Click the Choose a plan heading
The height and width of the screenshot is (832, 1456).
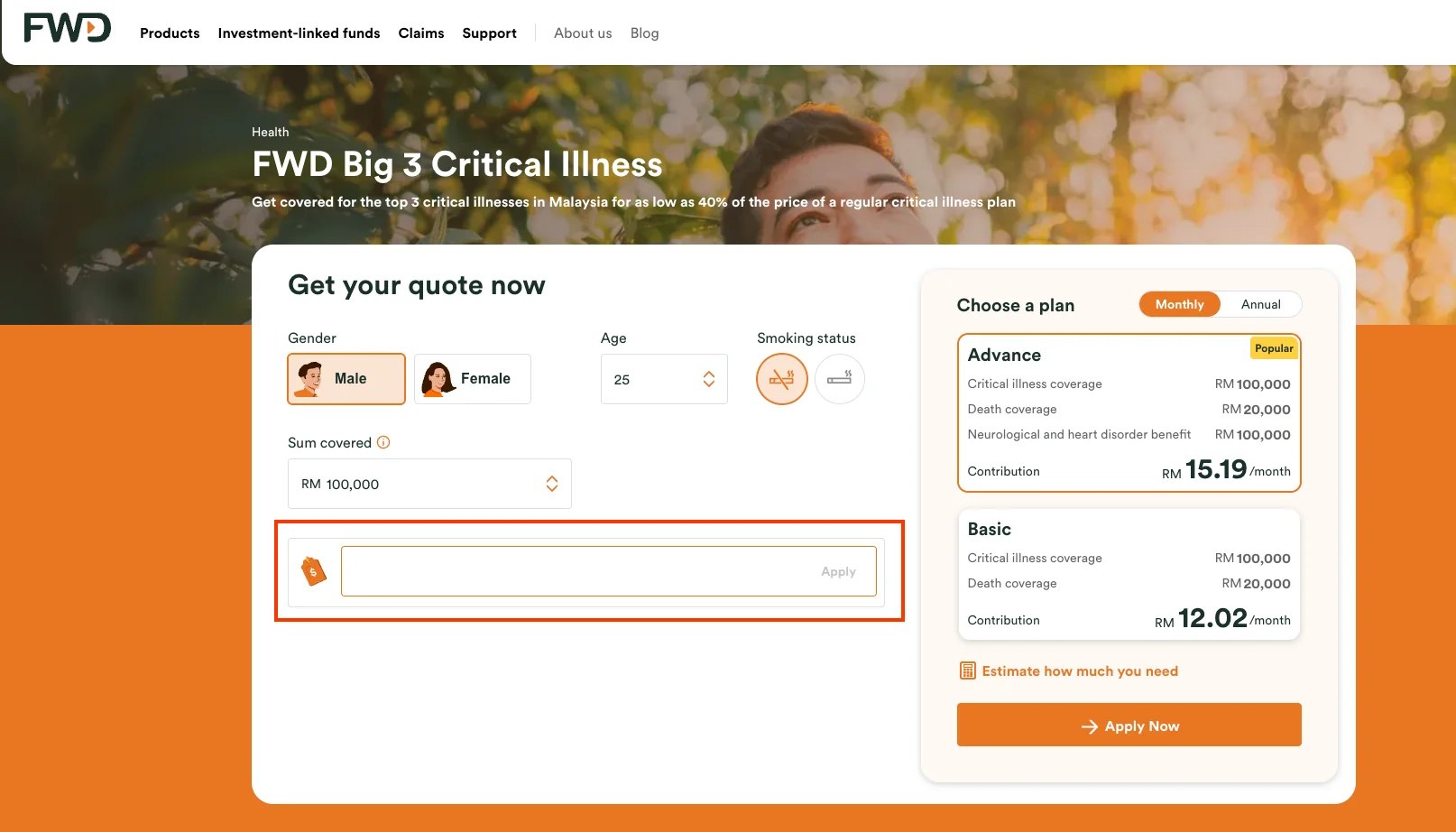(1016, 305)
